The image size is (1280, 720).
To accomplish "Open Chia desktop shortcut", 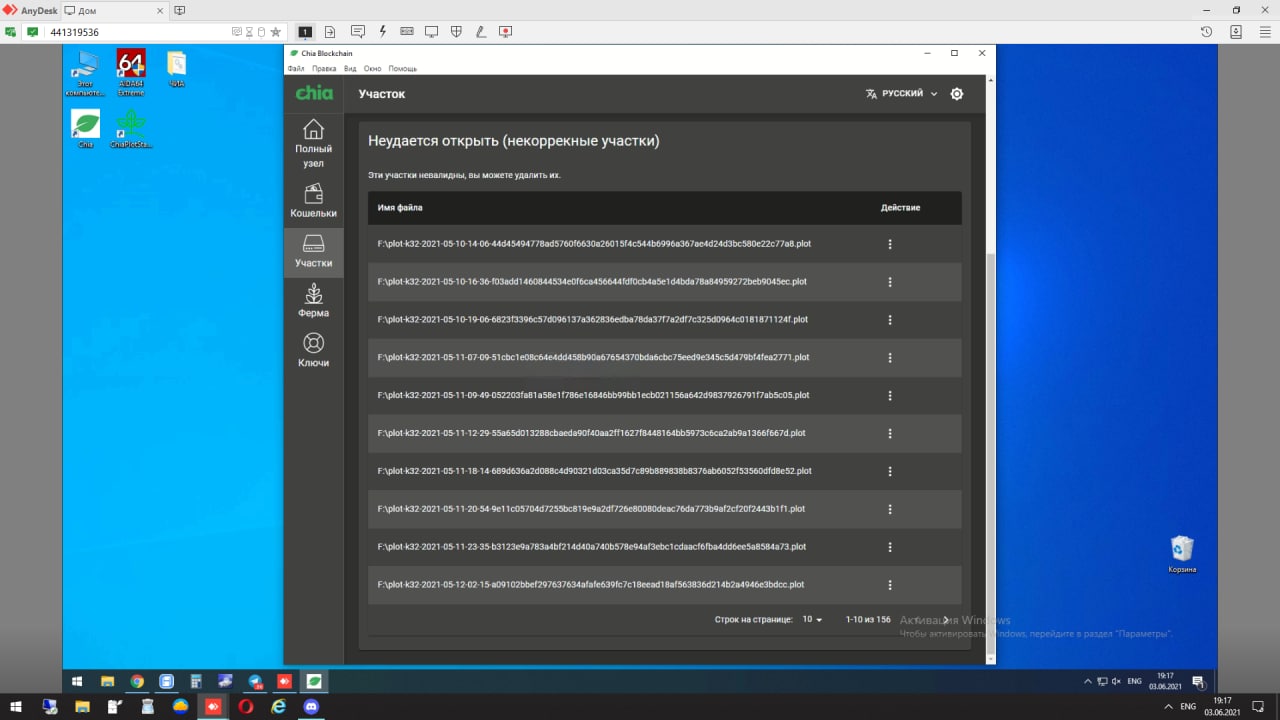I will [86, 129].
